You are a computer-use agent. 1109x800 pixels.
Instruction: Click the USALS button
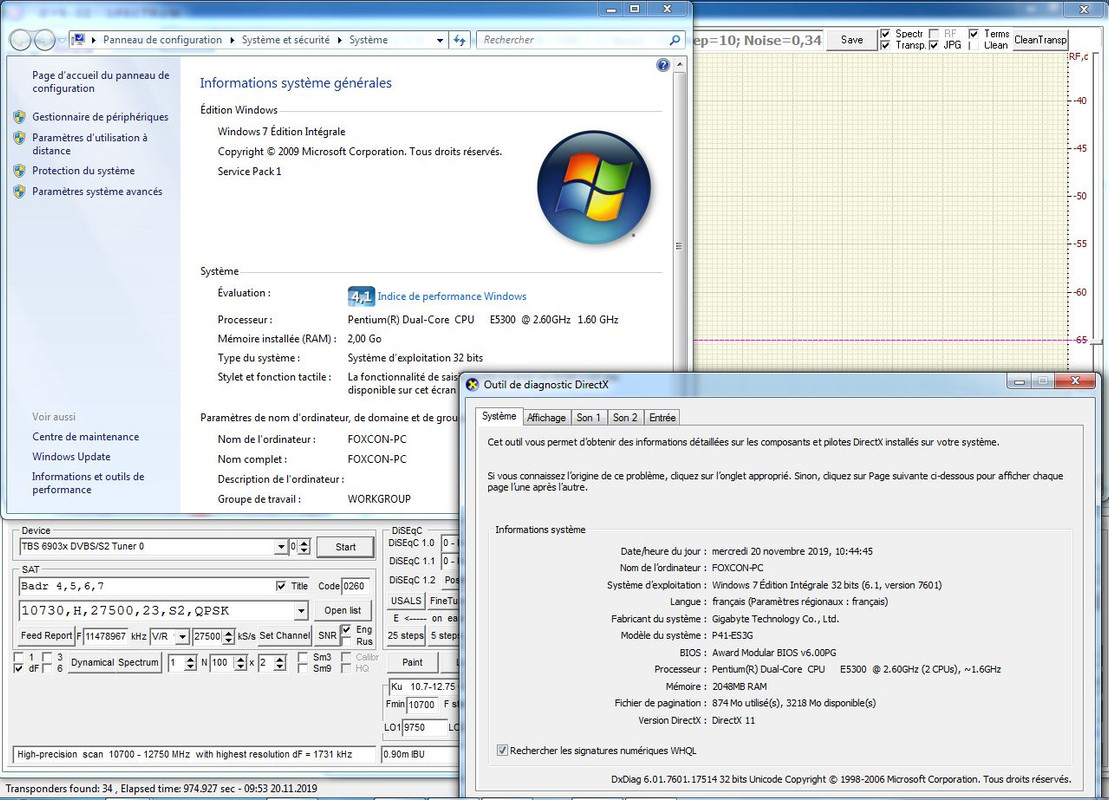point(406,601)
